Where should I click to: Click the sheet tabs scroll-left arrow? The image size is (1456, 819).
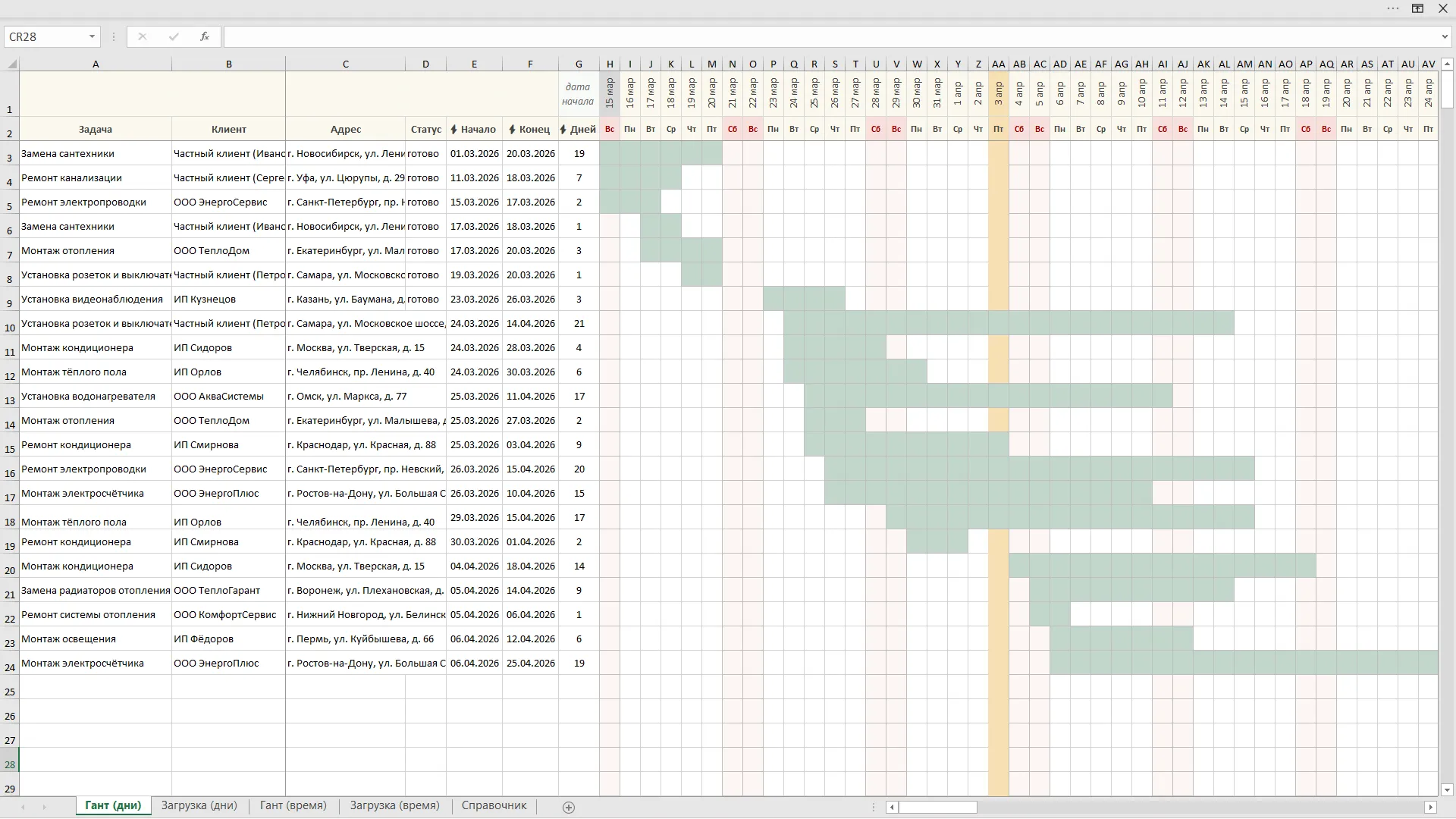coord(23,807)
